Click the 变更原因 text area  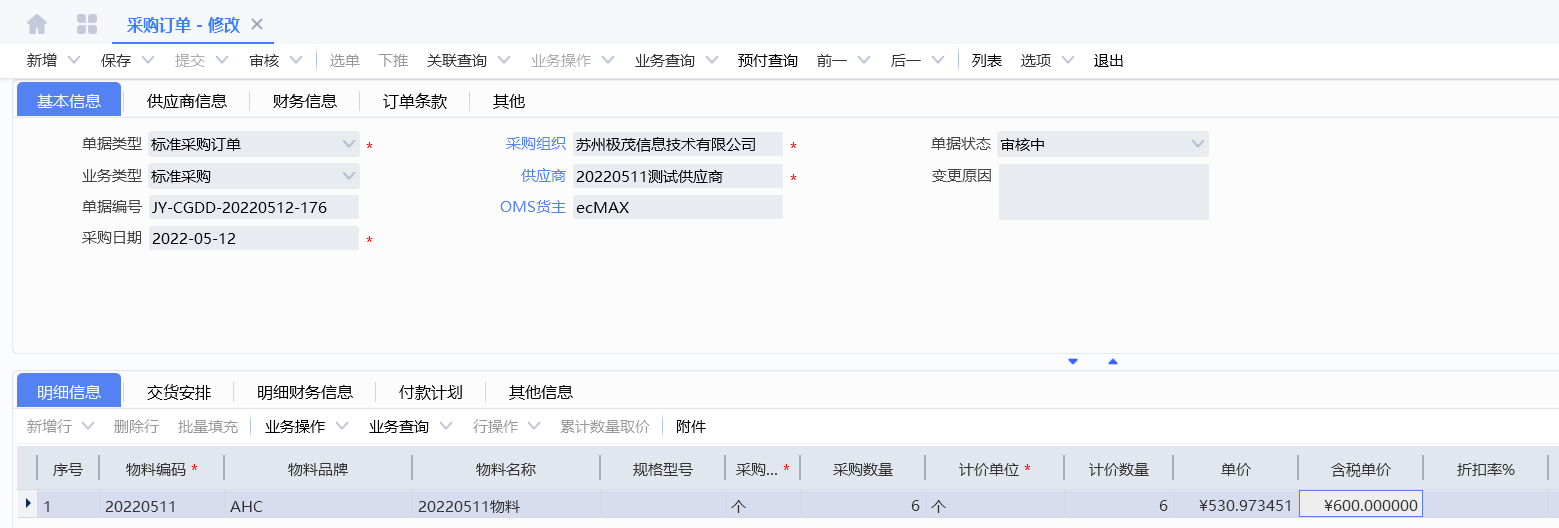point(1103,192)
